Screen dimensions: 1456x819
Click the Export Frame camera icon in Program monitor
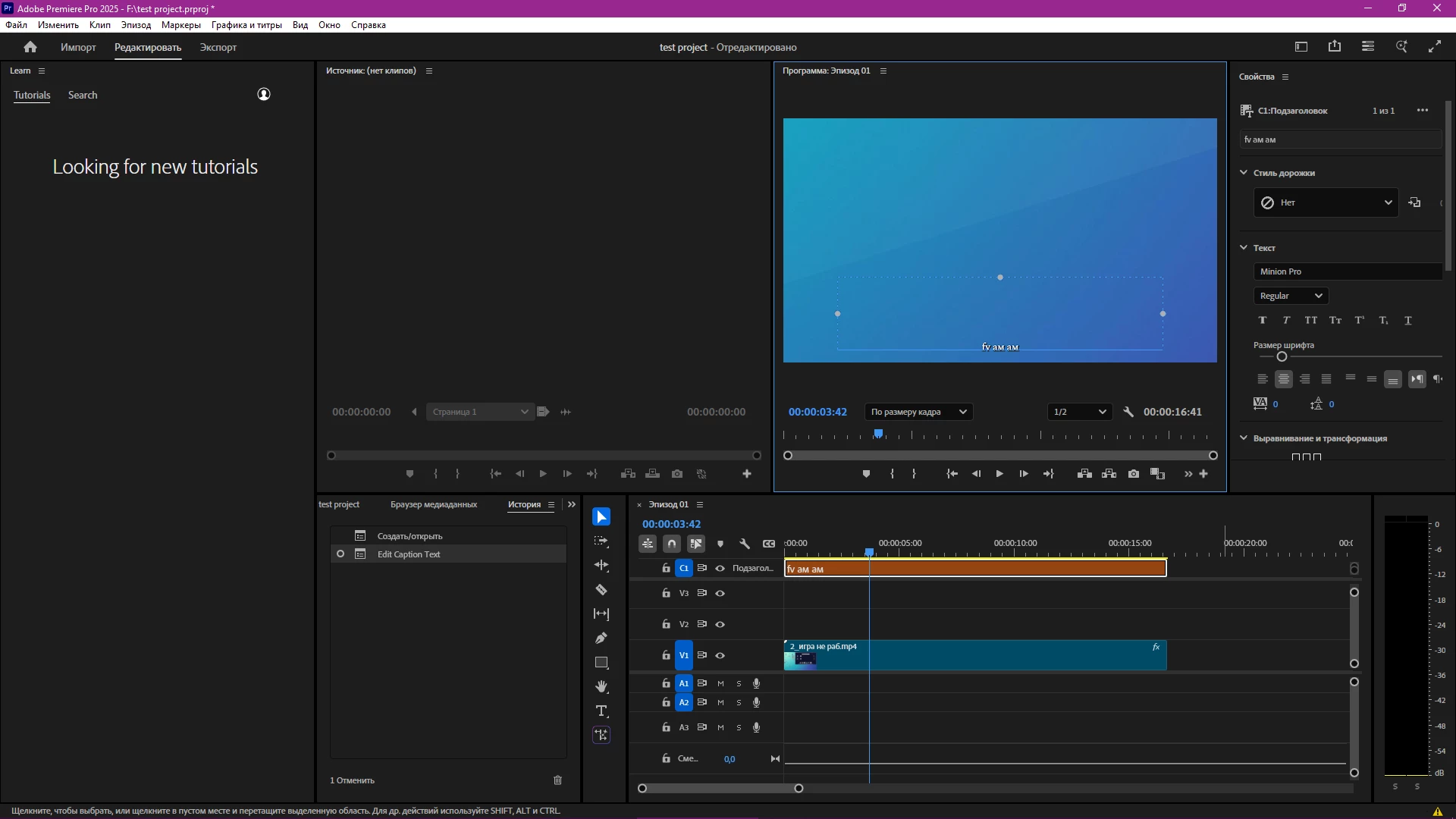[1134, 474]
